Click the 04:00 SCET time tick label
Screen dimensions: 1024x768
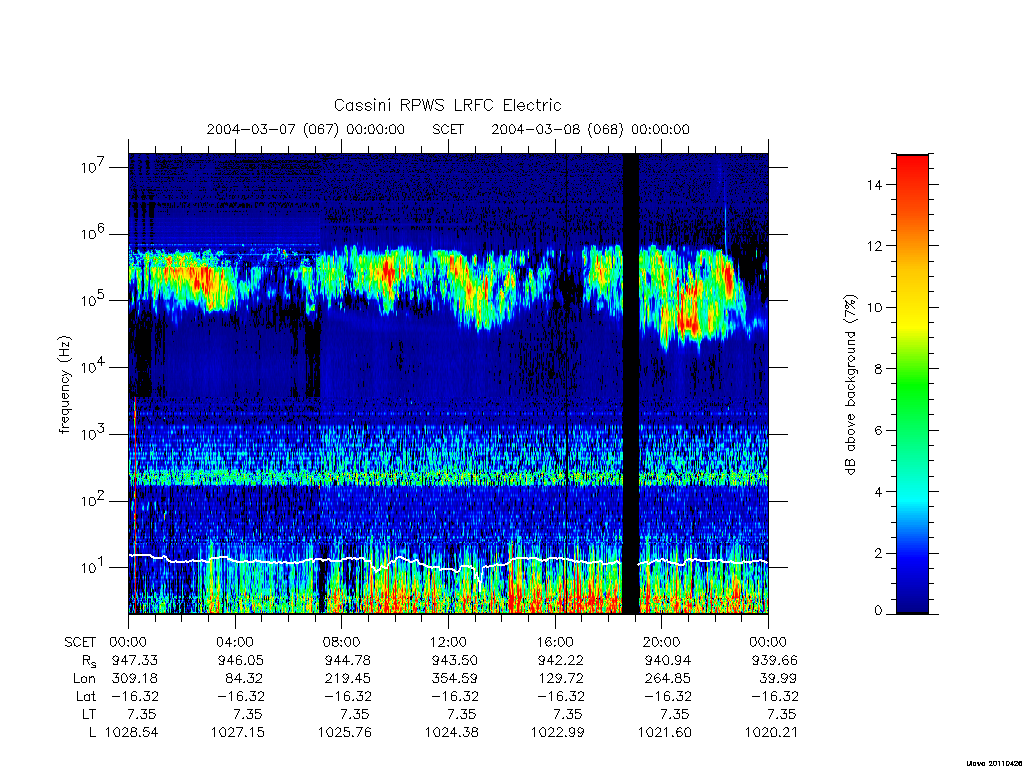point(235,642)
